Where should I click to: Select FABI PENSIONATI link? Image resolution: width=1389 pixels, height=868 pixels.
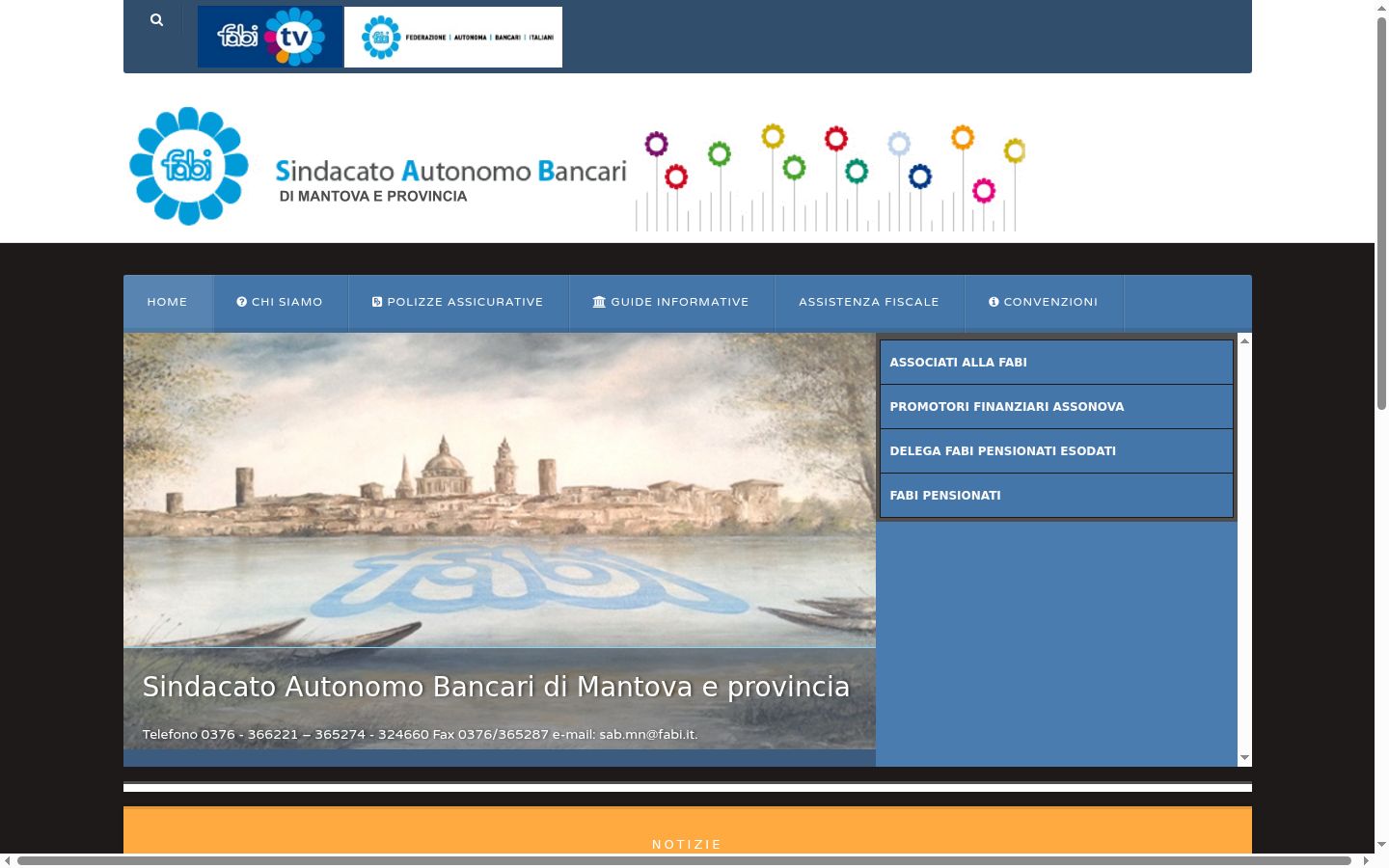tap(1056, 496)
